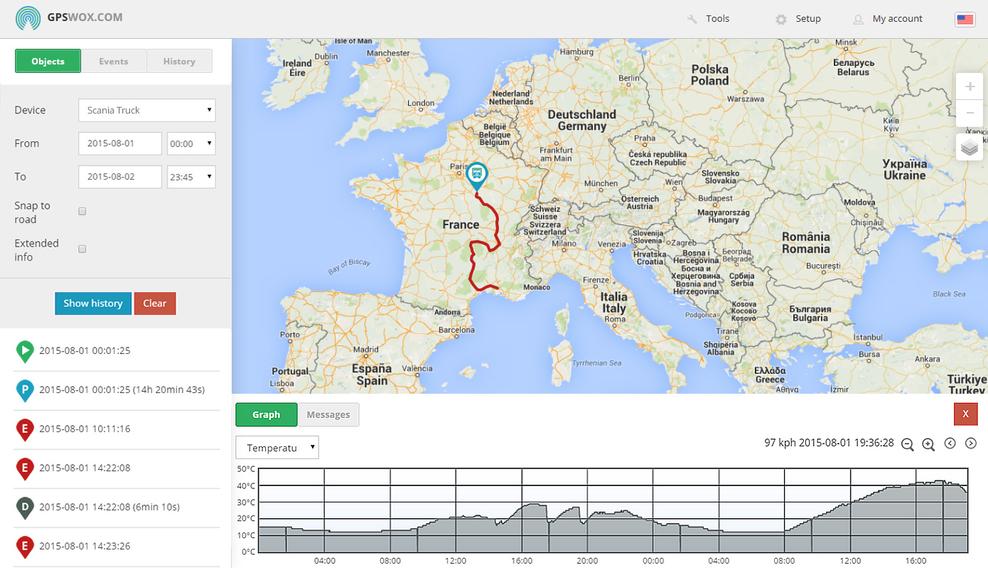Switch to the Events tab

click(113, 61)
